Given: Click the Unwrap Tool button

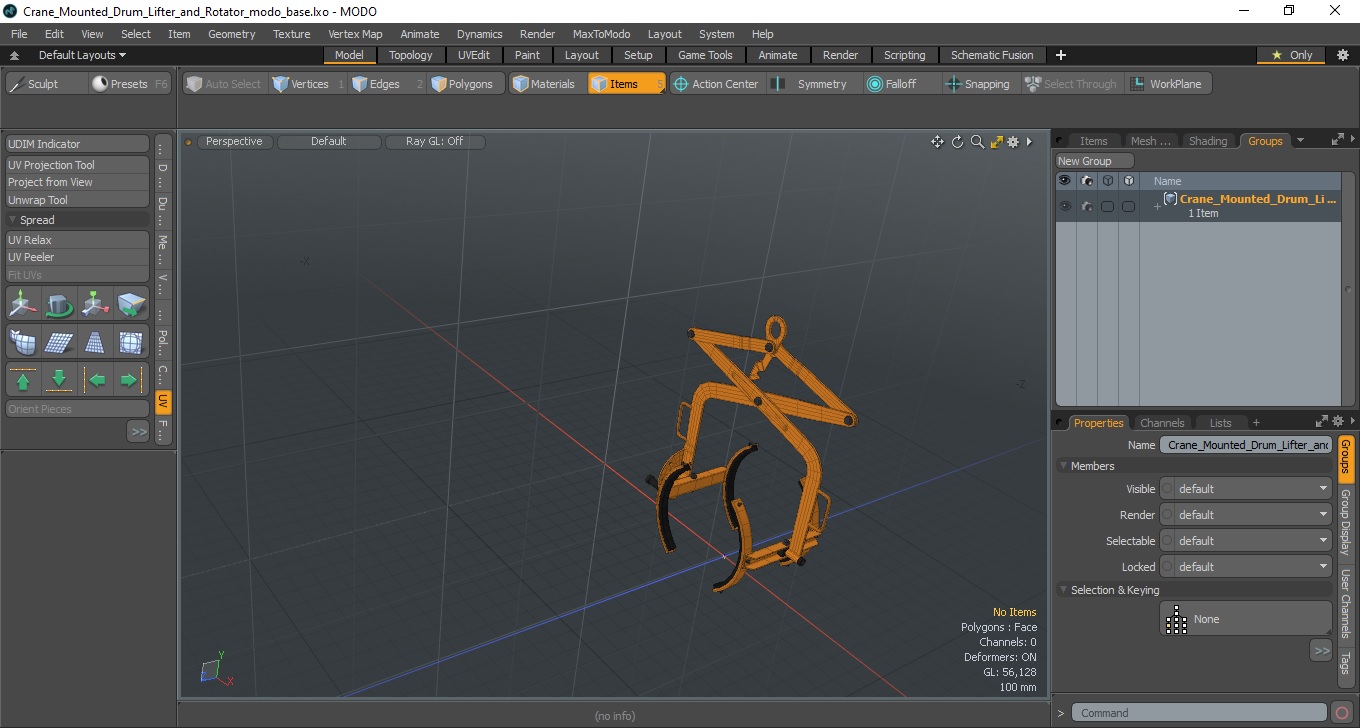Looking at the screenshot, I should pyautogui.click(x=78, y=200).
